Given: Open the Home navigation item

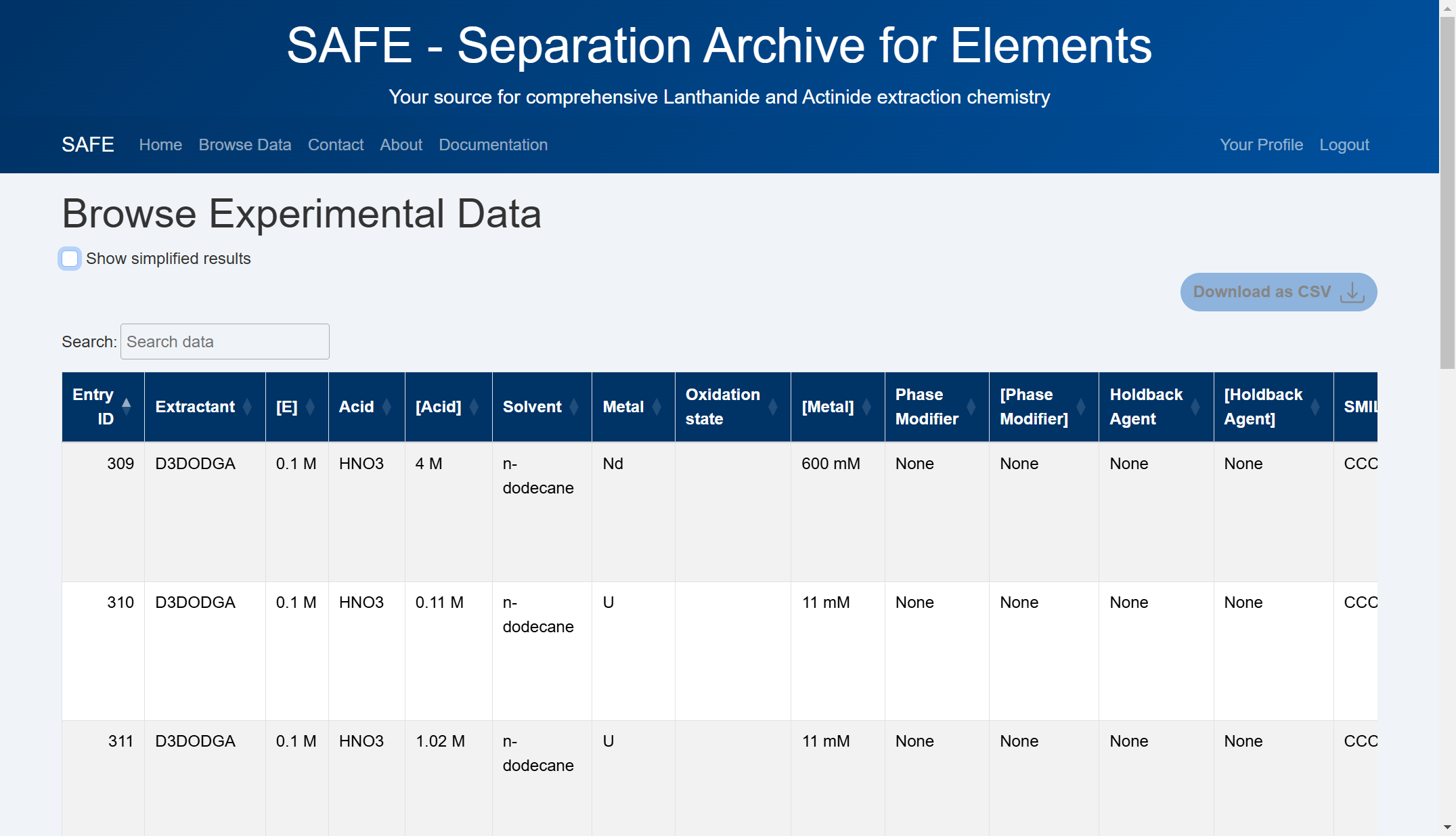Looking at the screenshot, I should [x=160, y=145].
